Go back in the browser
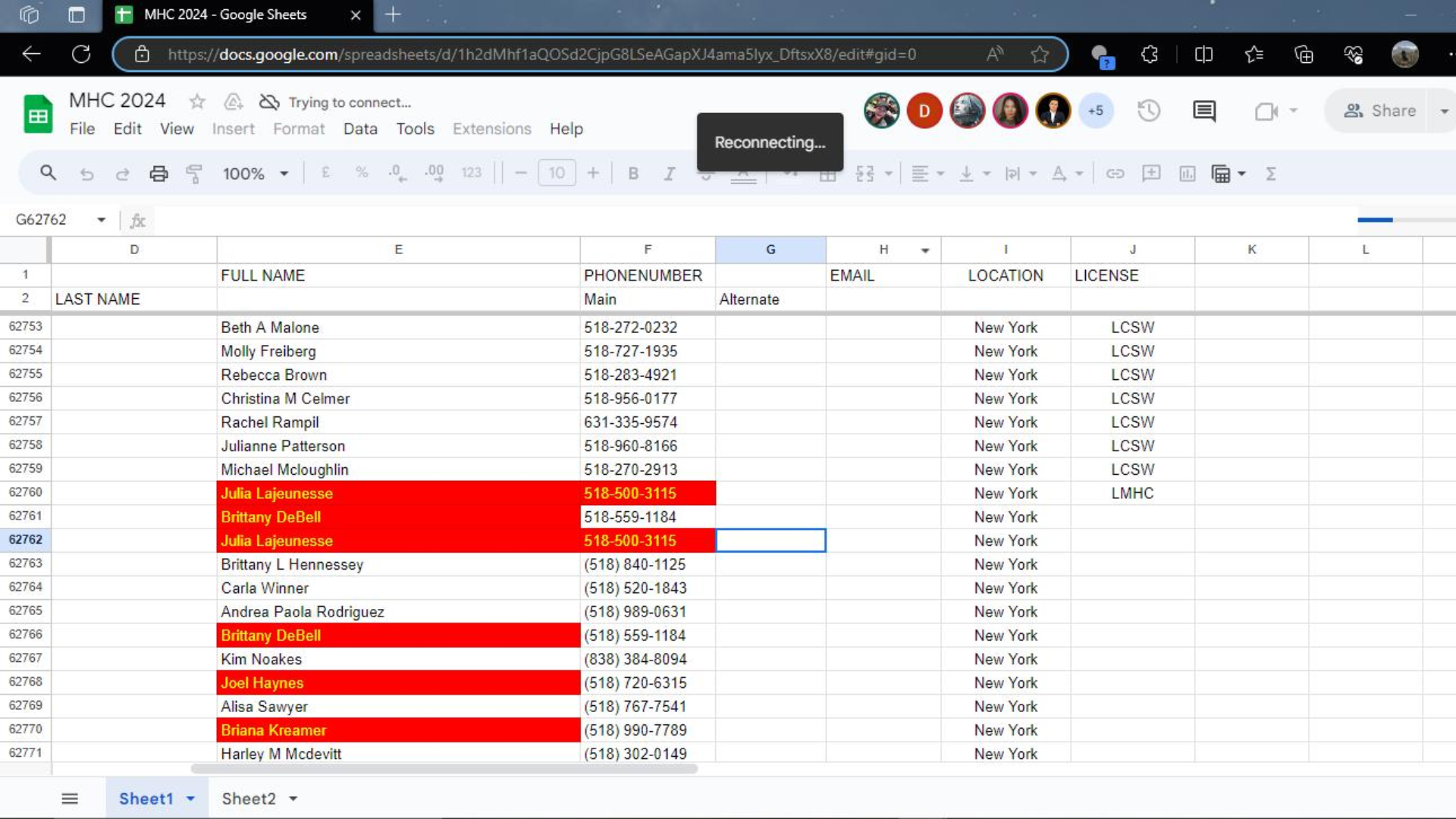1456x819 pixels. 31,54
